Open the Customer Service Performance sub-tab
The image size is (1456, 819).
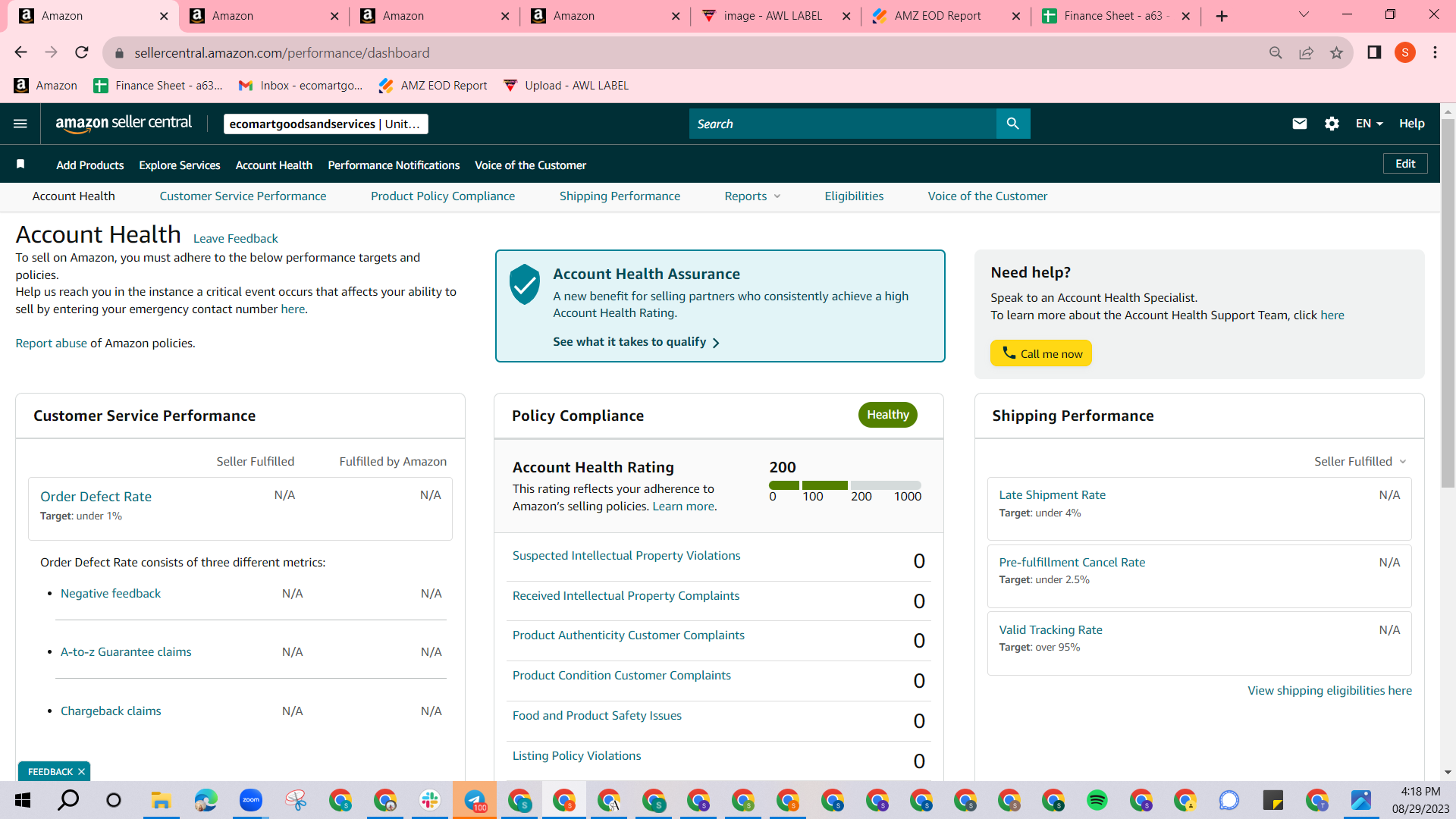[243, 196]
